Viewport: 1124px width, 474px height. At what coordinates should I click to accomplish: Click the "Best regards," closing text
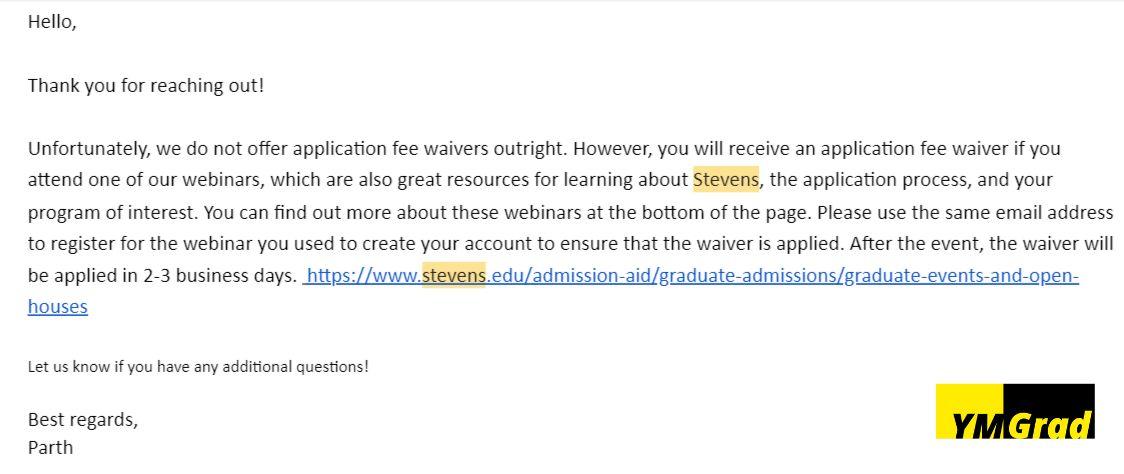coord(83,420)
